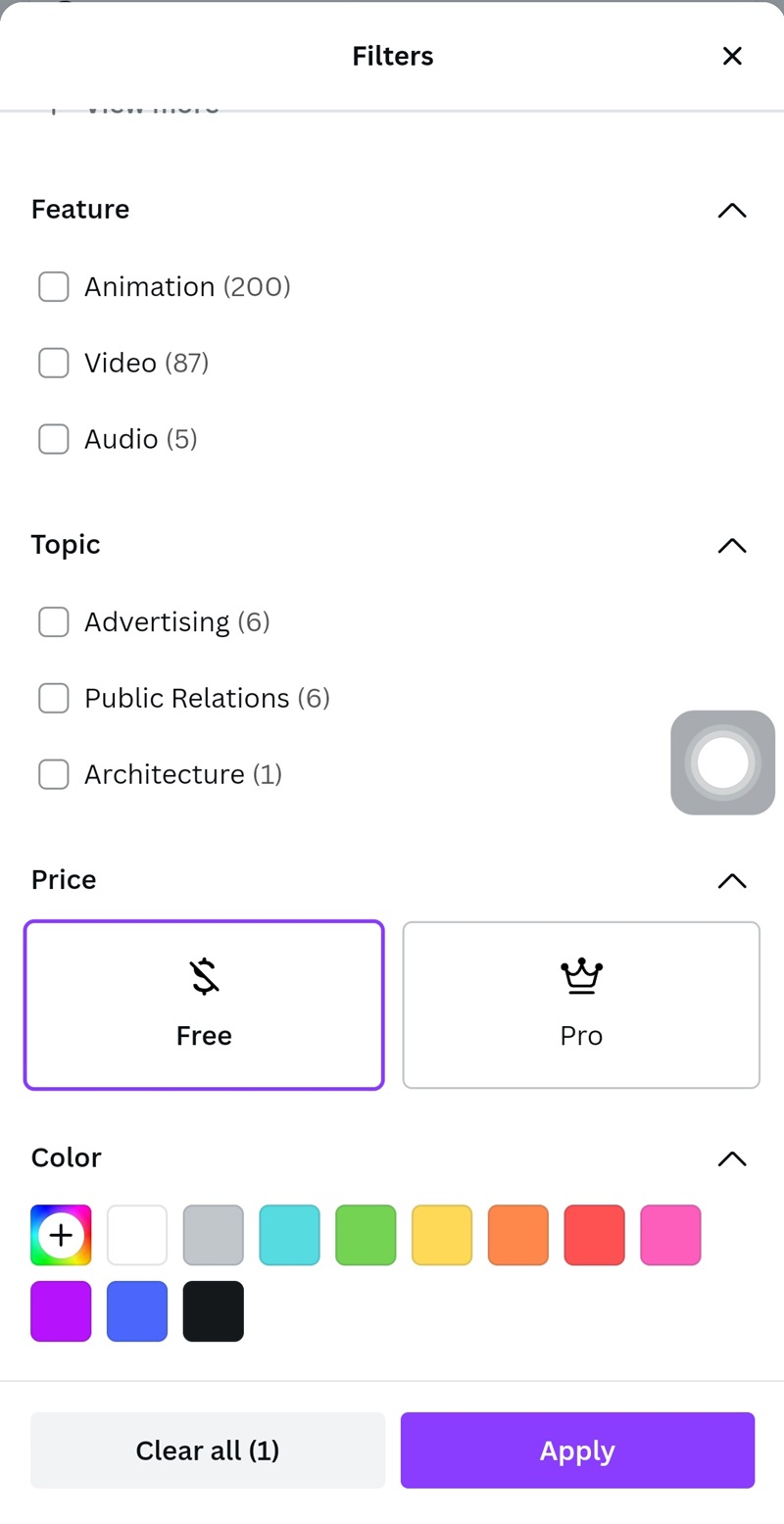Select the black color swatch
Viewport: 784px width, 1524px height.
click(213, 1311)
